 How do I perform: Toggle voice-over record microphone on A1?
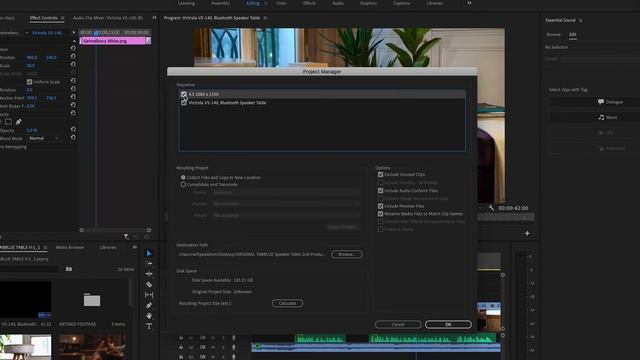[233, 338]
